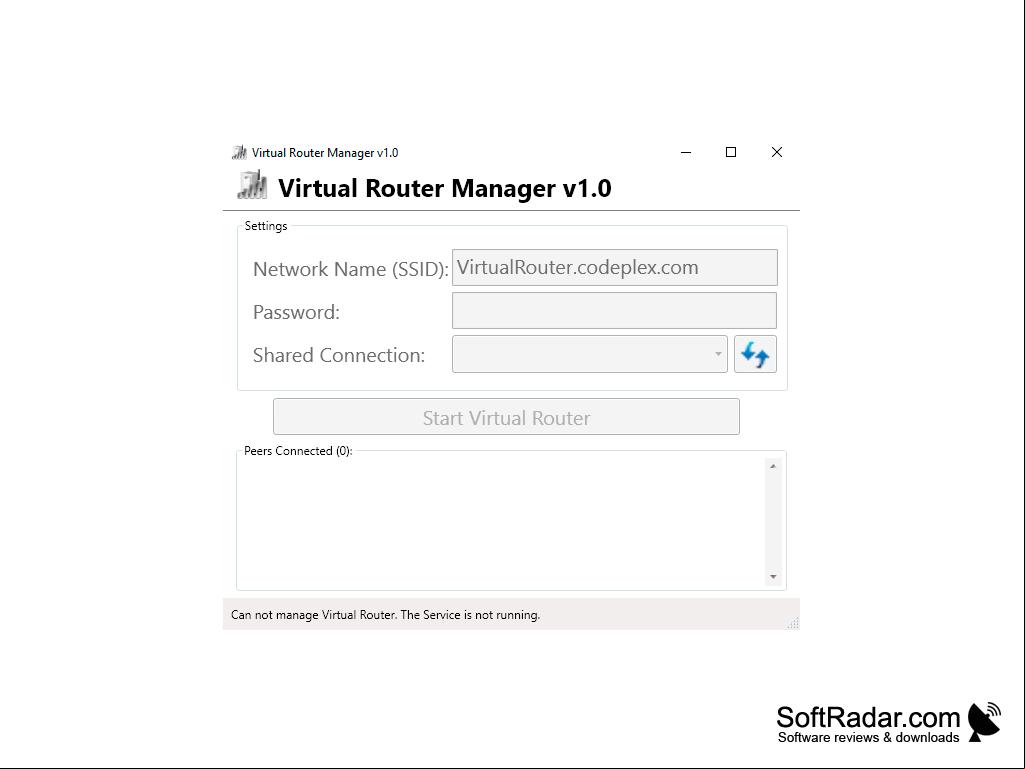The height and width of the screenshot is (769, 1025).
Task: Maximize the Virtual Router Manager window
Action: [731, 152]
